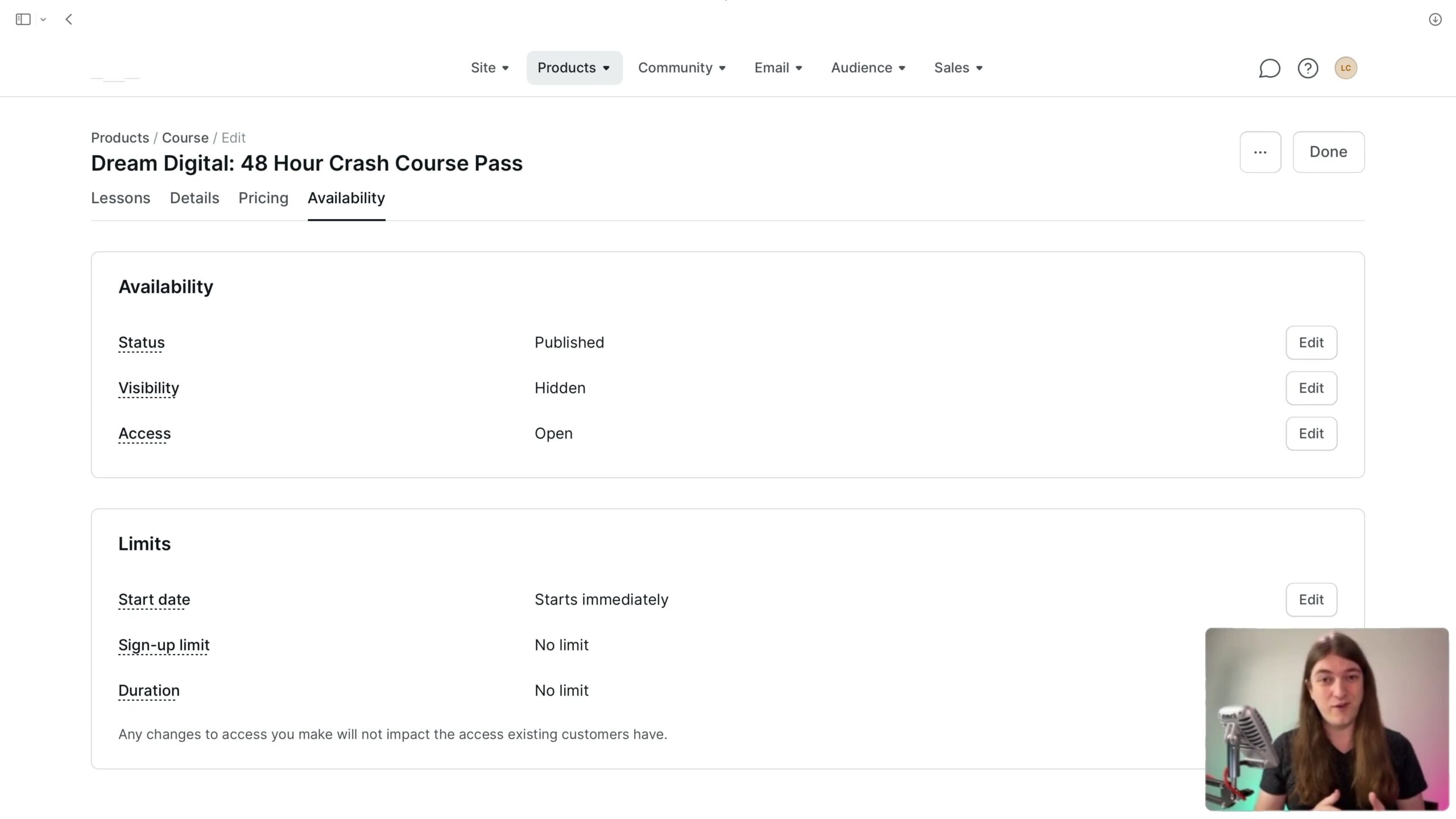The width and height of the screenshot is (1456, 819).
Task: Click the presenter webcam video thumbnail
Action: pos(1327,719)
